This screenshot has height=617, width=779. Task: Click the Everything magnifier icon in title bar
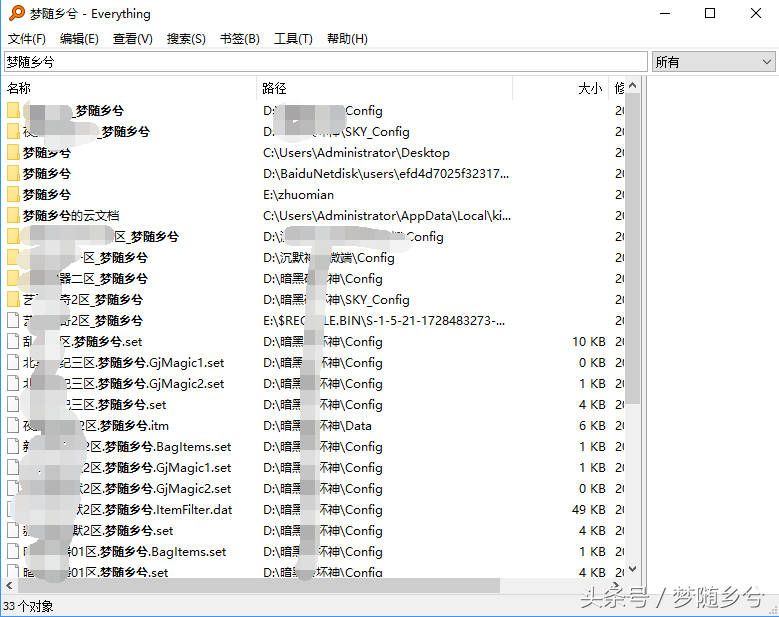tap(16, 13)
